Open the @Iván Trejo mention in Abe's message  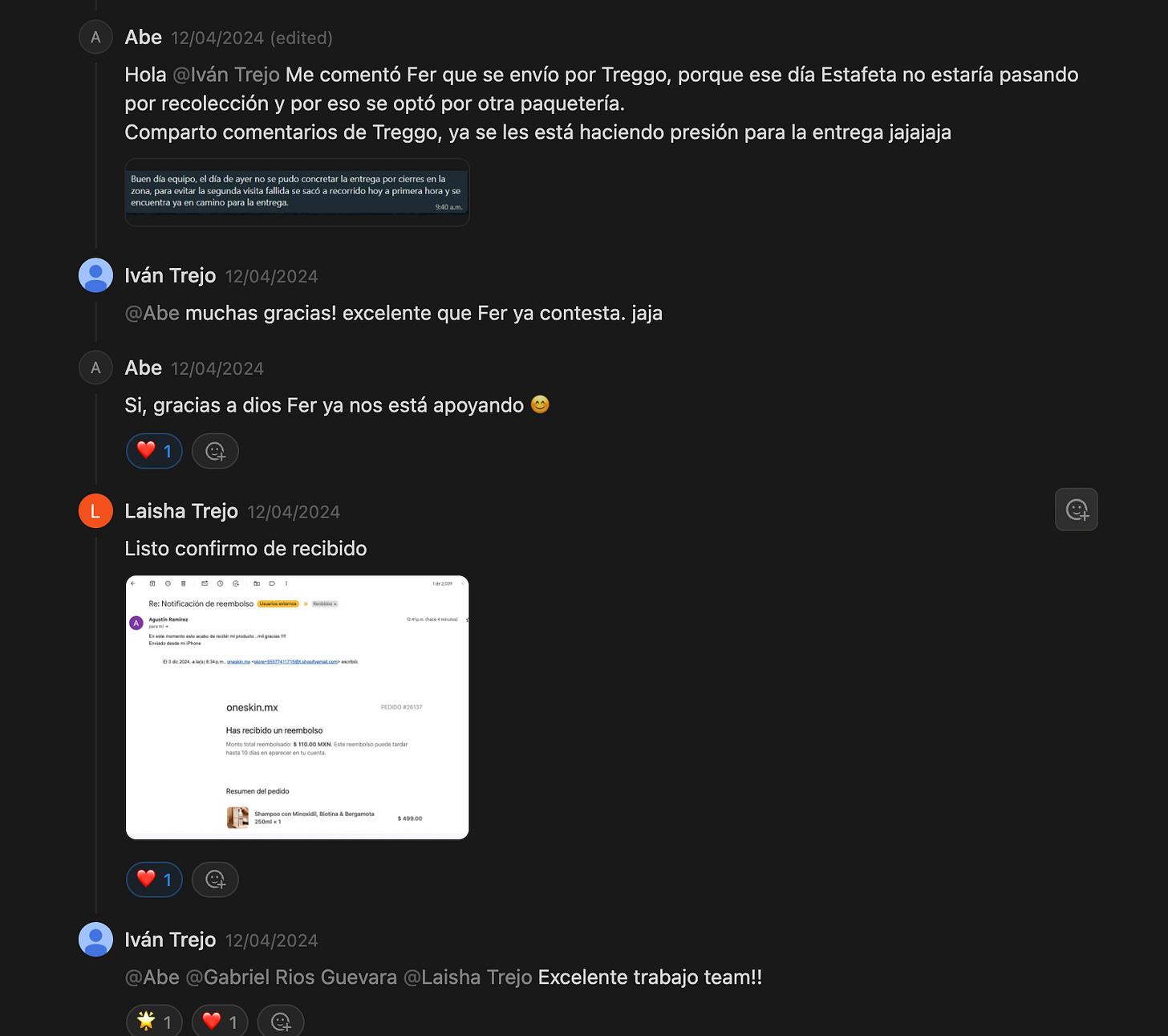tap(226, 75)
